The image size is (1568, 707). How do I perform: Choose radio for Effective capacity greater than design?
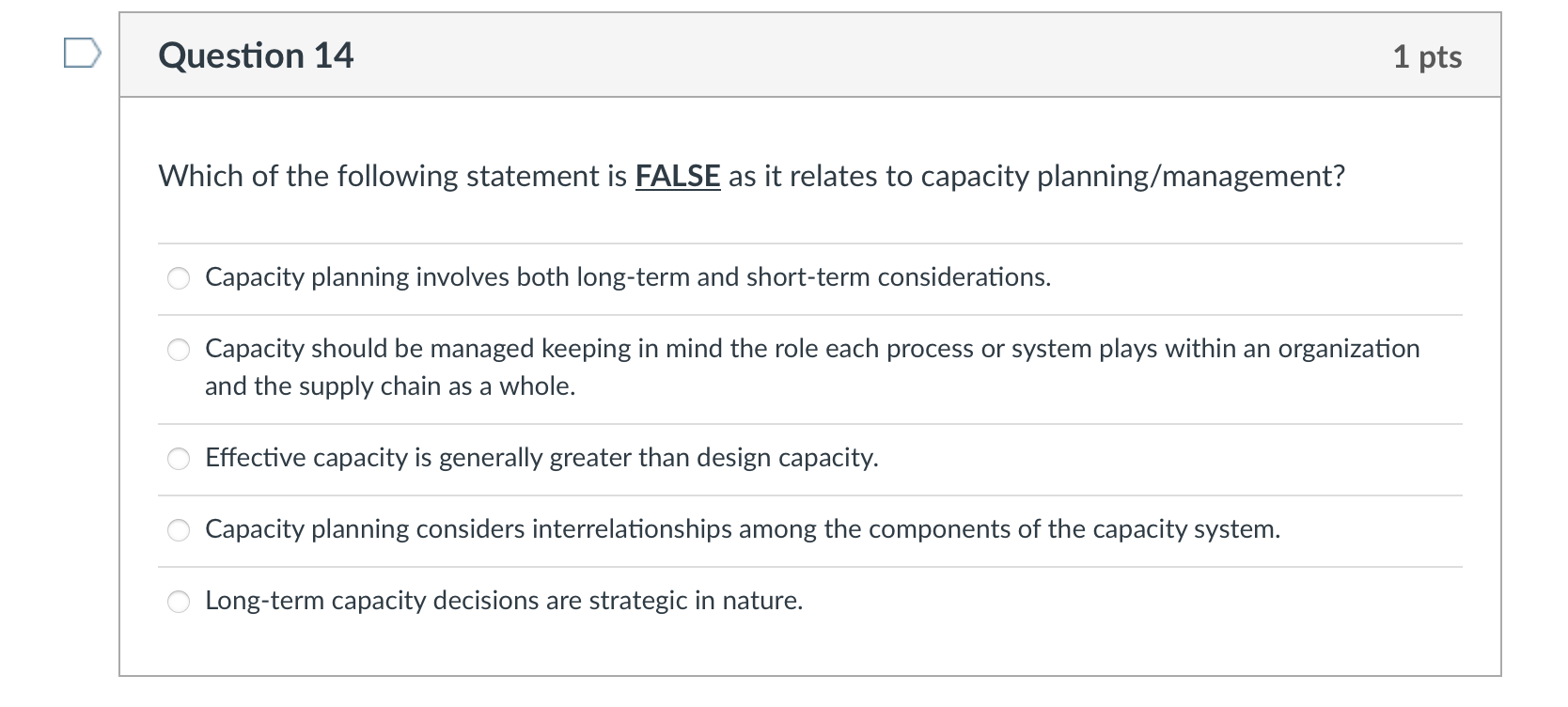point(179,459)
